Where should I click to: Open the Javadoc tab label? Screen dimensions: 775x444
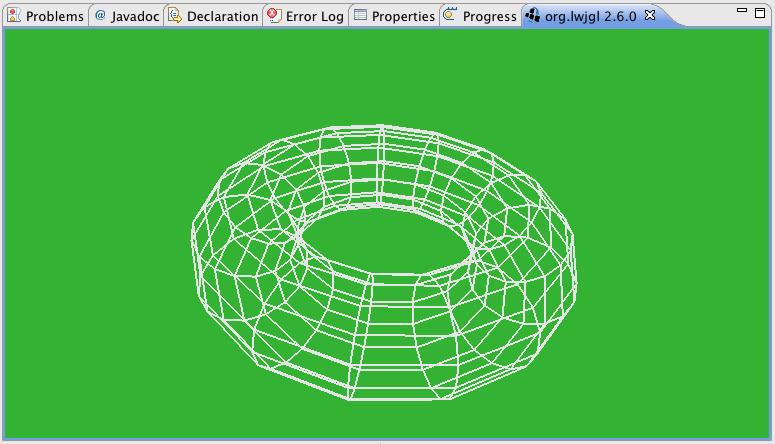pyautogui.click(x=135, y=16)
